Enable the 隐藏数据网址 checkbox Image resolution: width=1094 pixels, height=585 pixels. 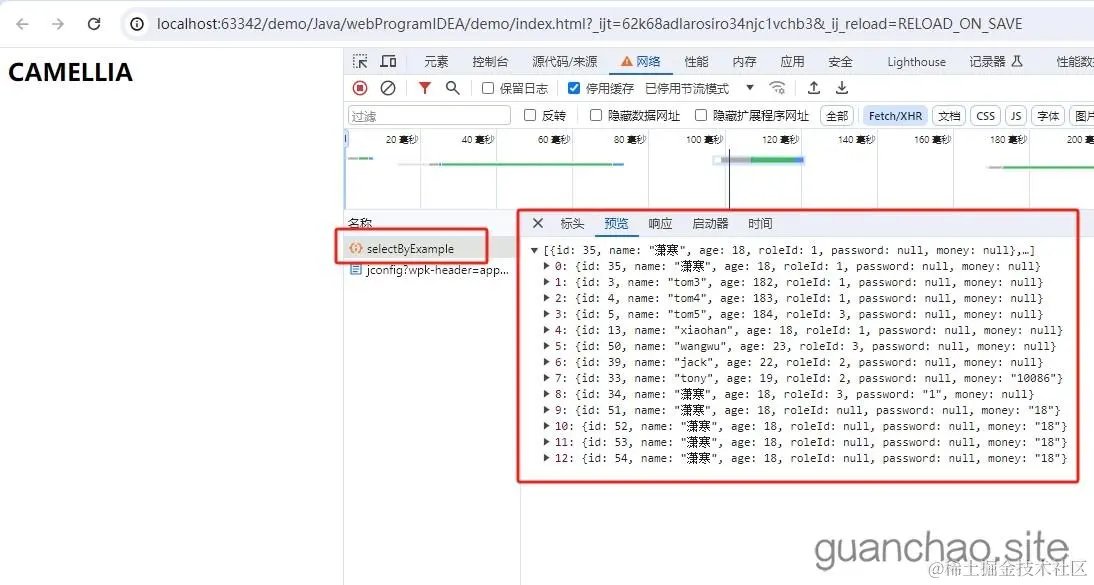[x=595, y=115]
